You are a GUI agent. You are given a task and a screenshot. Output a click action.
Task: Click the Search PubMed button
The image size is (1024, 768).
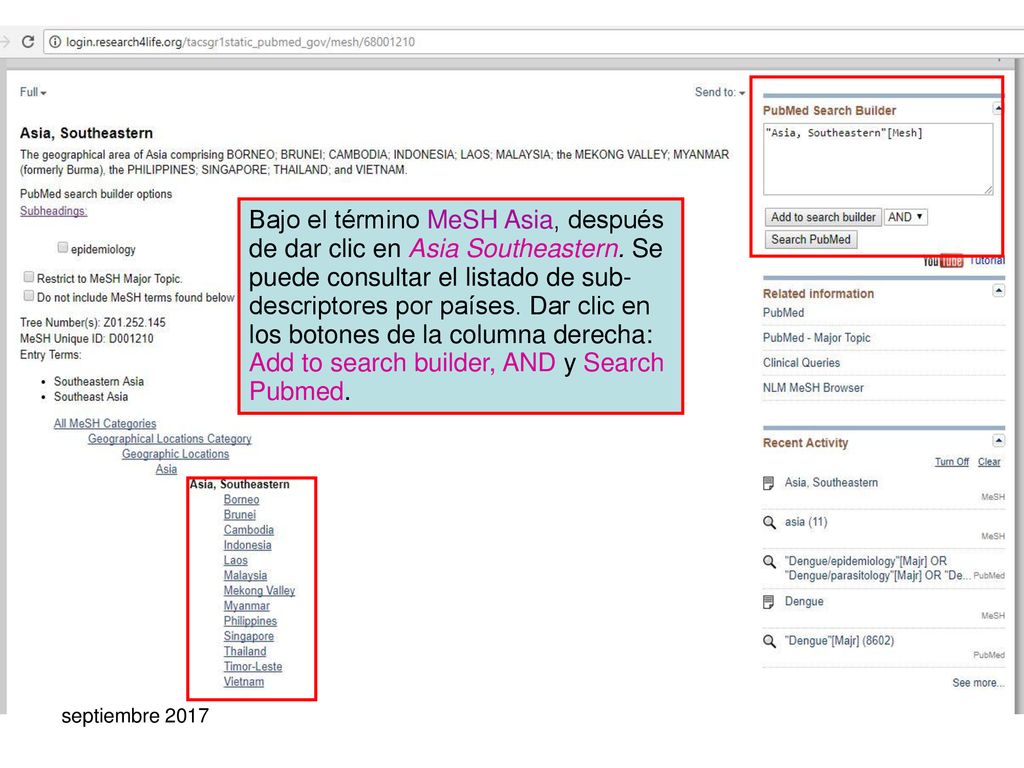(810, 240)
